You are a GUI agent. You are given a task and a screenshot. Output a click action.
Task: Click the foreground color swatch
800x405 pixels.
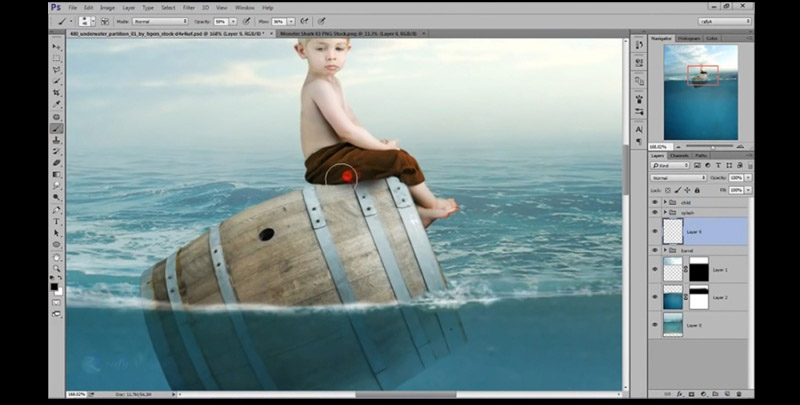pyautogui.click(x=54, y=287)
